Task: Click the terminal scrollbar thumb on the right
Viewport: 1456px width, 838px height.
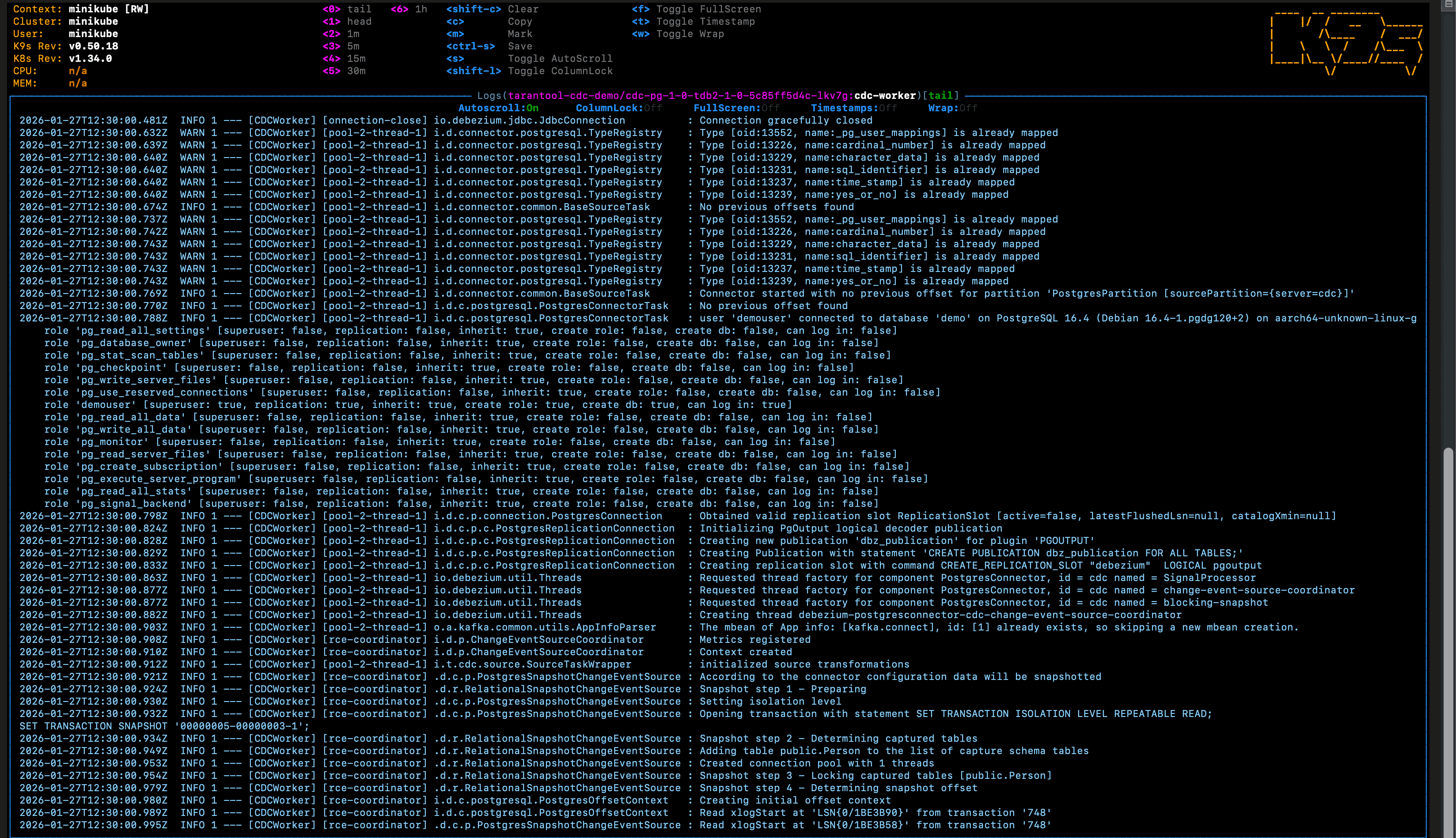Action: tap(1448, 642)
